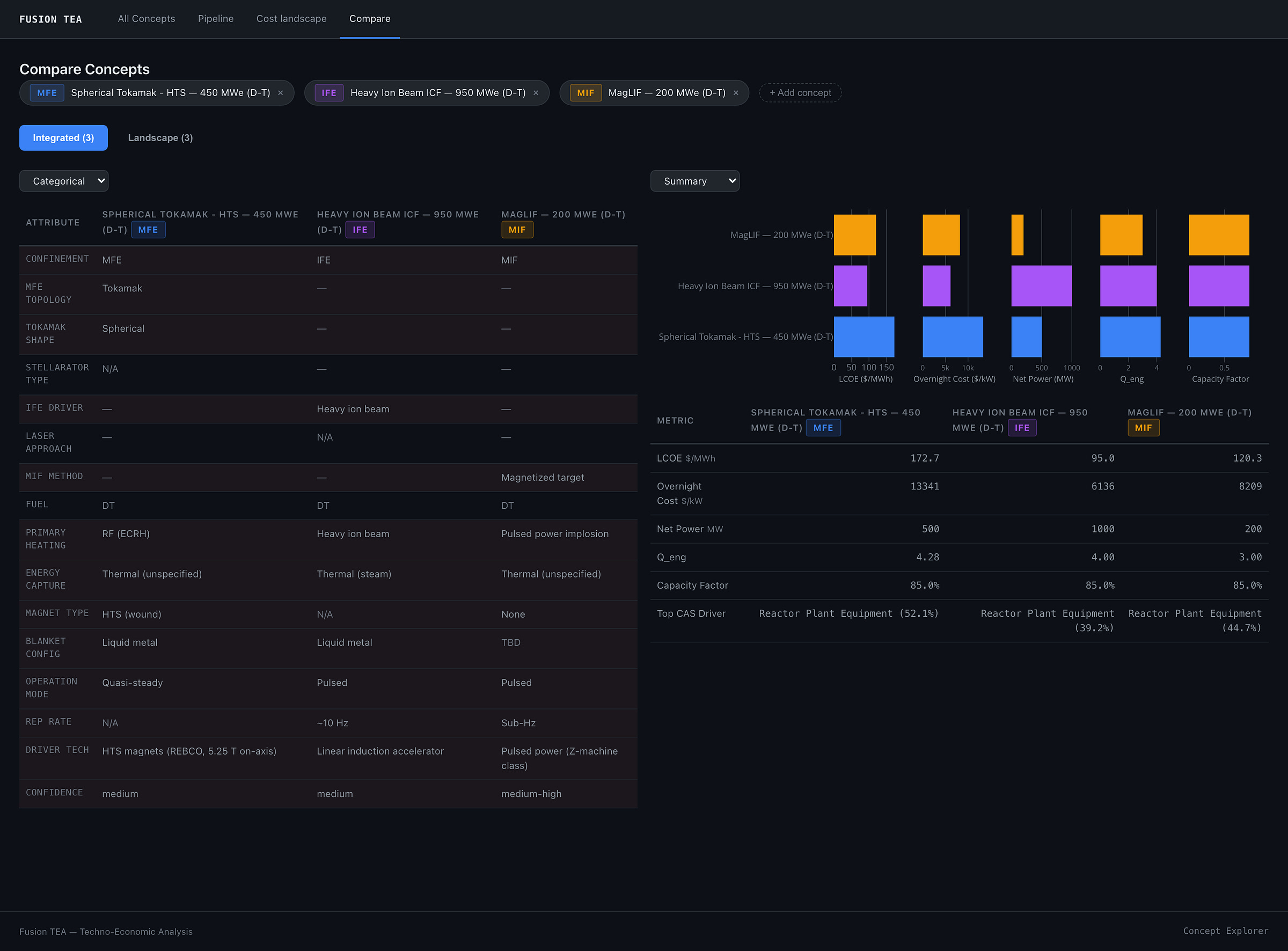The height and width of the screenshot is (951, 1288).
Task: Open the Summary dropdown
Action: pos(694,181)
